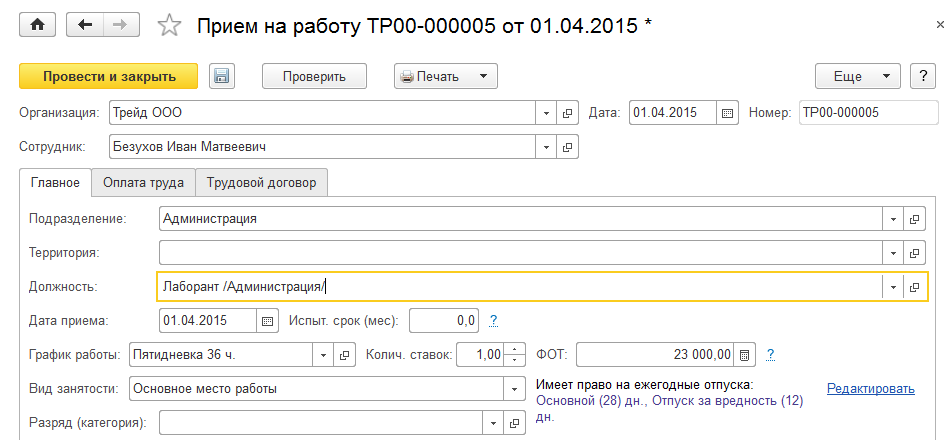Click the Организация field Трейд ООО
The height and width of the screenshot is (440, 952).
(322, 113)
